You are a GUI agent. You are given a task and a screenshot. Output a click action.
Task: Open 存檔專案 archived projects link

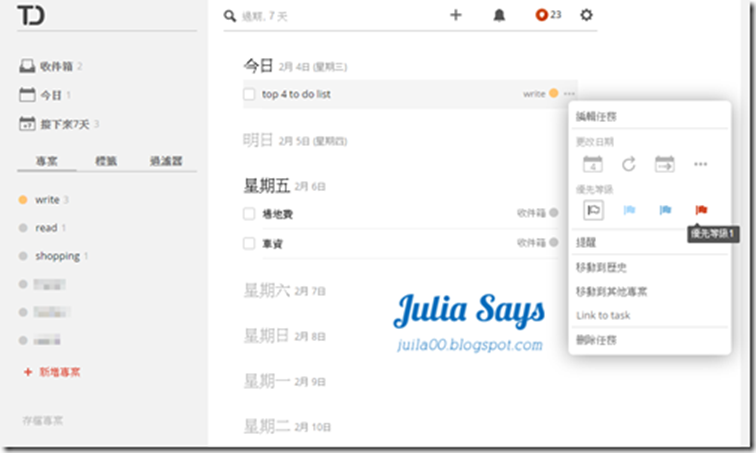coord(42,420)
